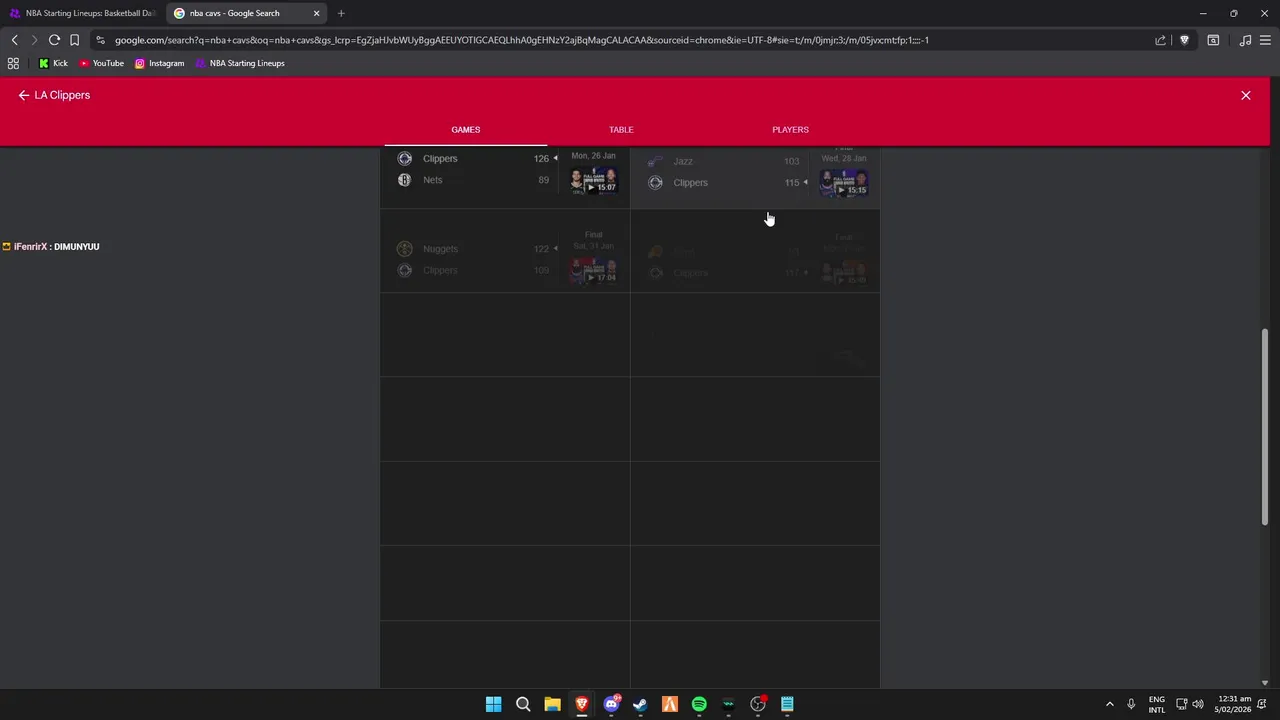This screenshot has height=720, width=1280.
Task: Open Spotify from taskbar
Action: tap(699, 704)
